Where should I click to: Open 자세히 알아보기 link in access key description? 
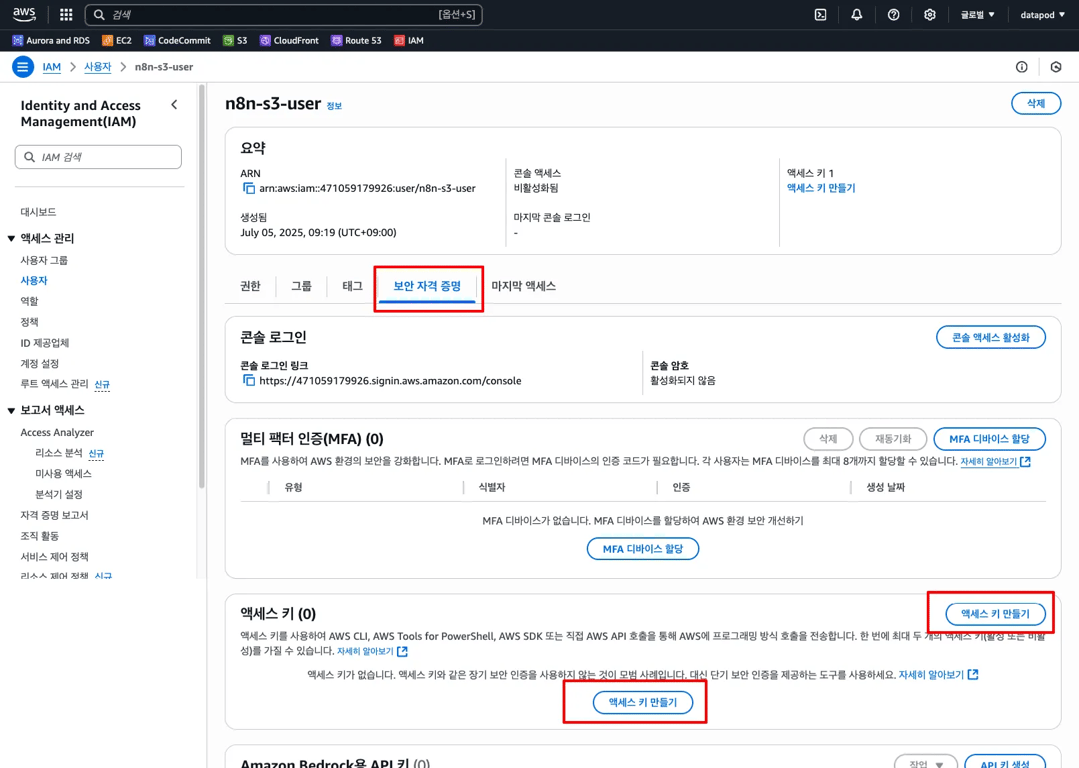pos(372,651)
